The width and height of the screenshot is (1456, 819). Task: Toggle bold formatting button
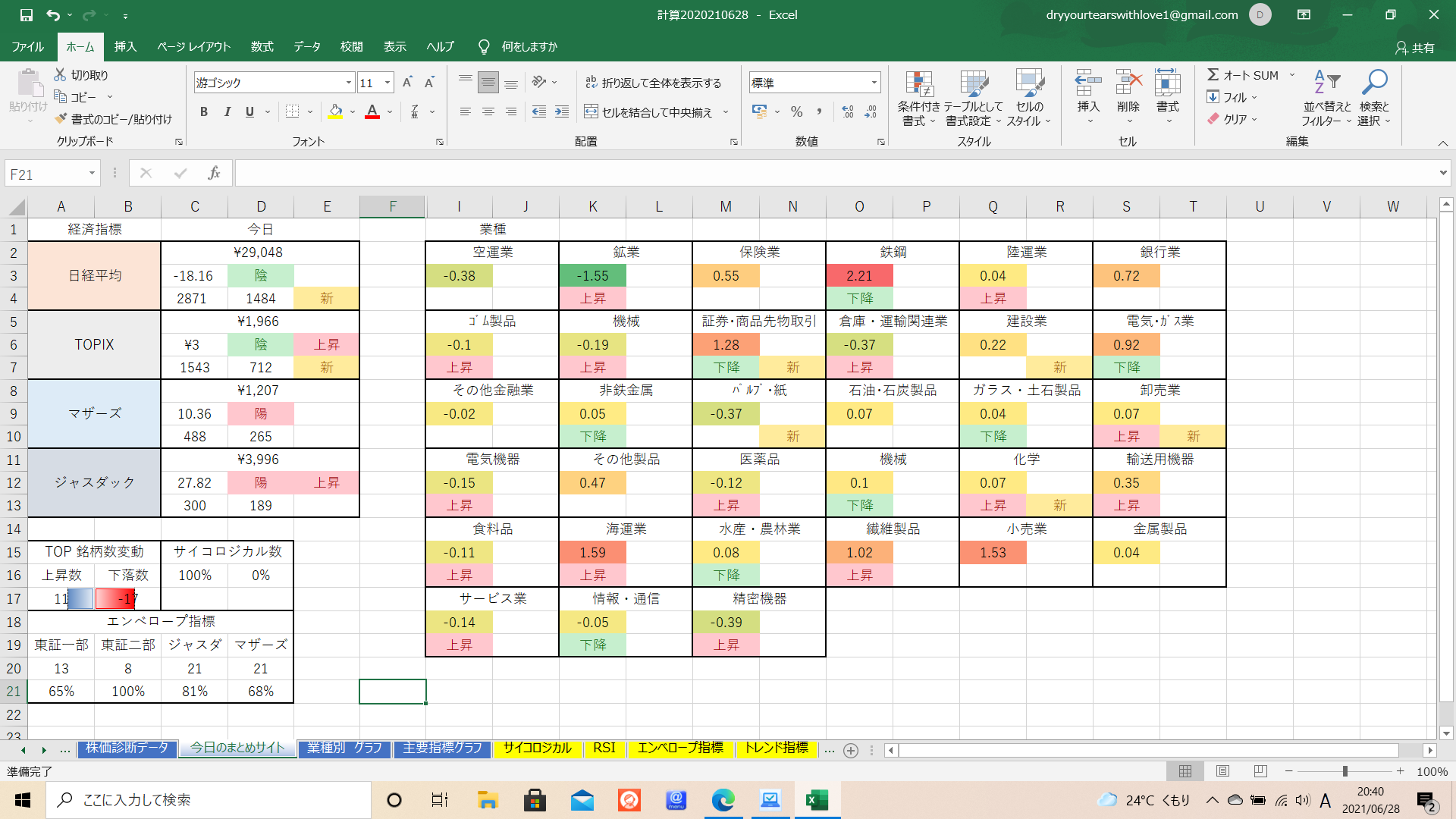[x=203, y=112]
